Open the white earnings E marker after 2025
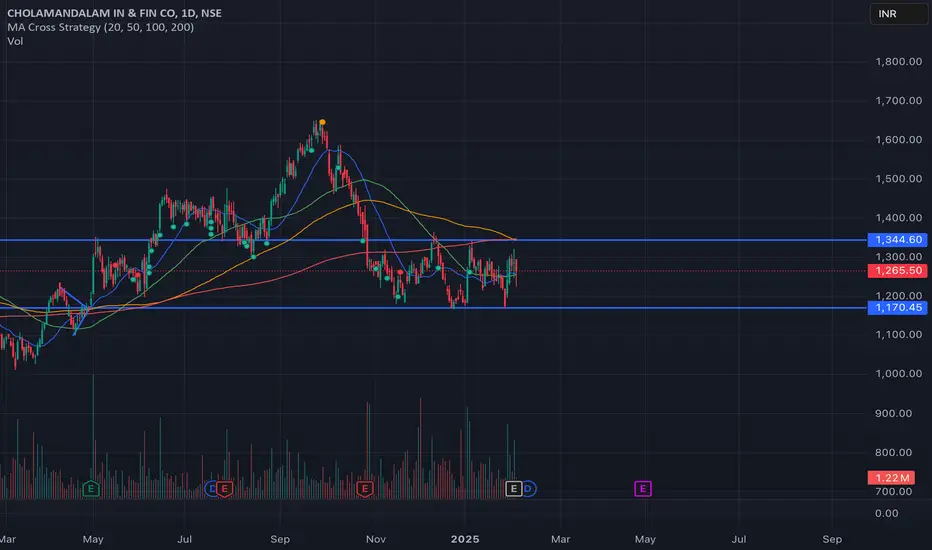This screenshot has width=932, height=550. [x=514, y=489]
